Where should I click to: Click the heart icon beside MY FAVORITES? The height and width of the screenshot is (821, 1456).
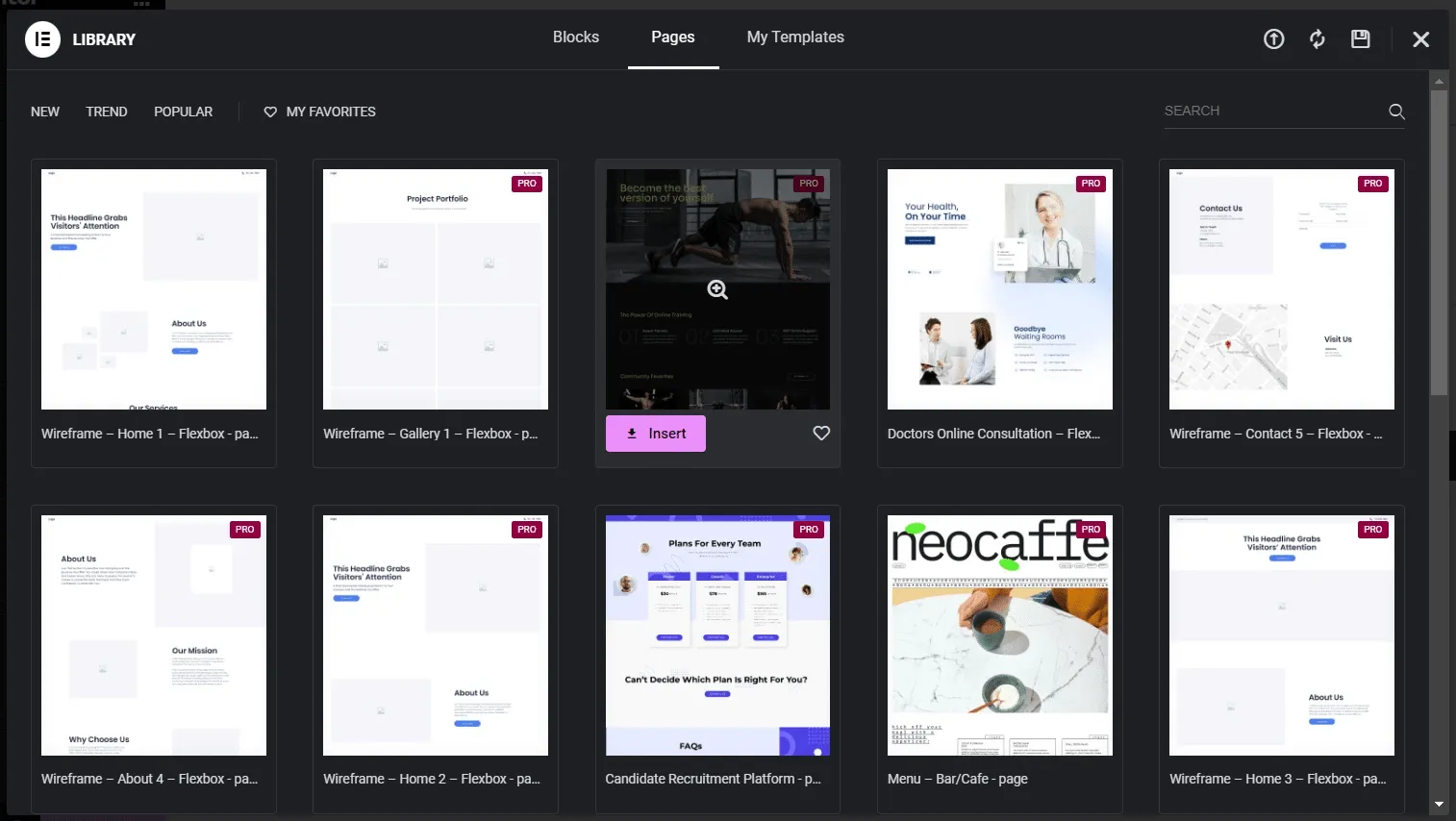[269, 112]
